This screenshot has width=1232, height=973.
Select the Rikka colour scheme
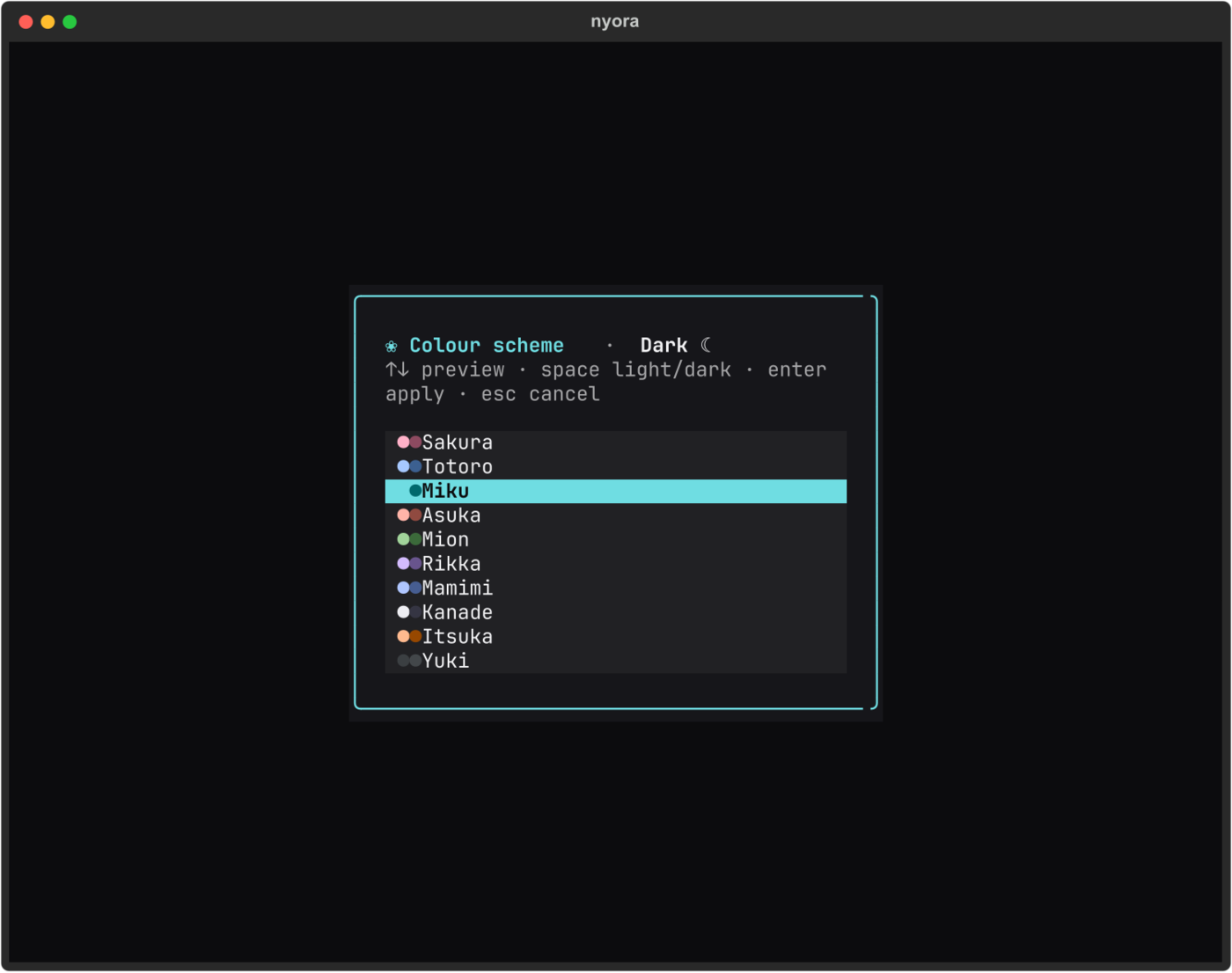click(615, 564)
